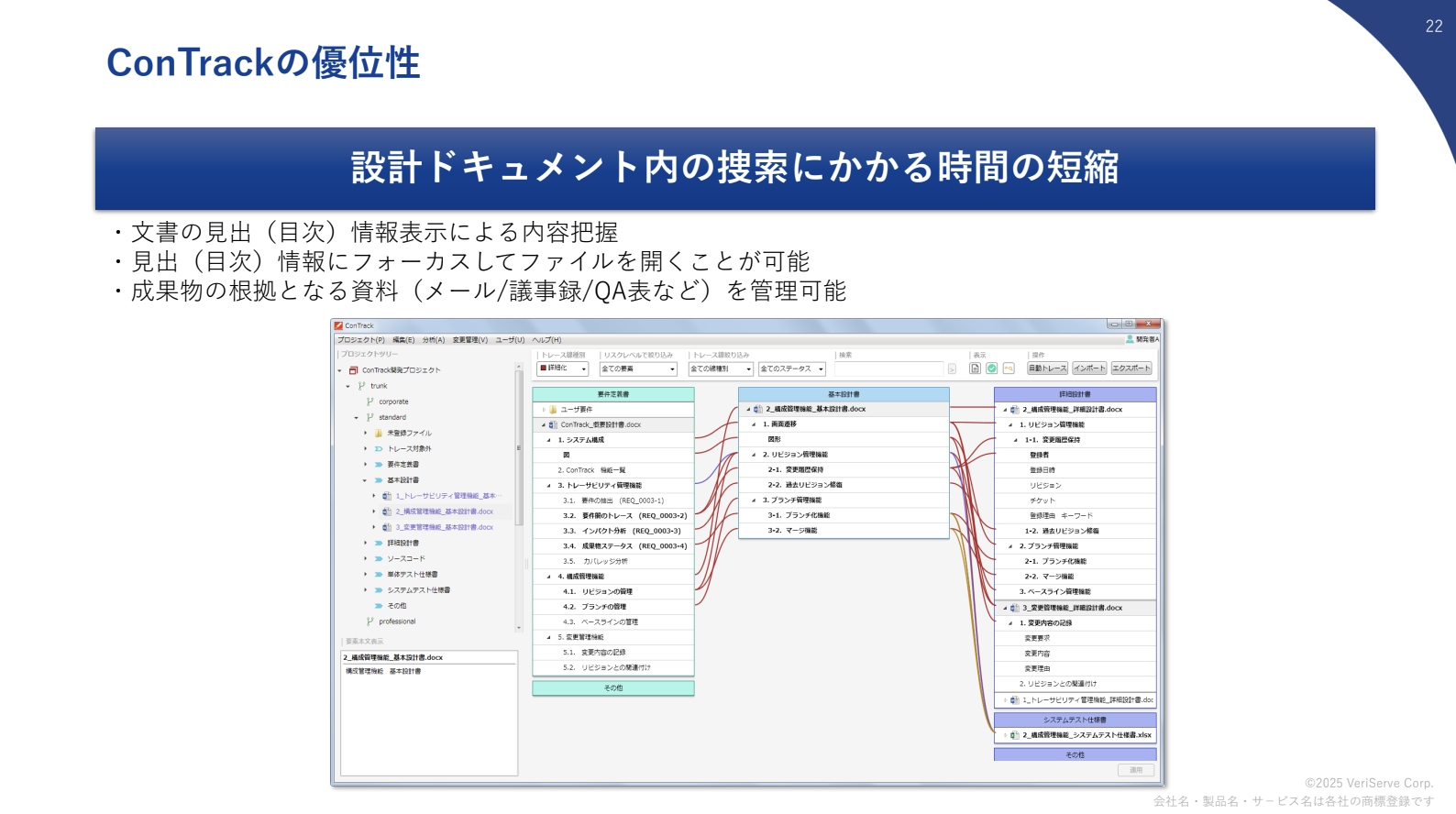Image resolution: width=1456 pixels, height=814 pixels.
Task: Collapse 1-1. 変更履歴保持 in 詳細設計書 column
Action: (x=1016, y=440)
